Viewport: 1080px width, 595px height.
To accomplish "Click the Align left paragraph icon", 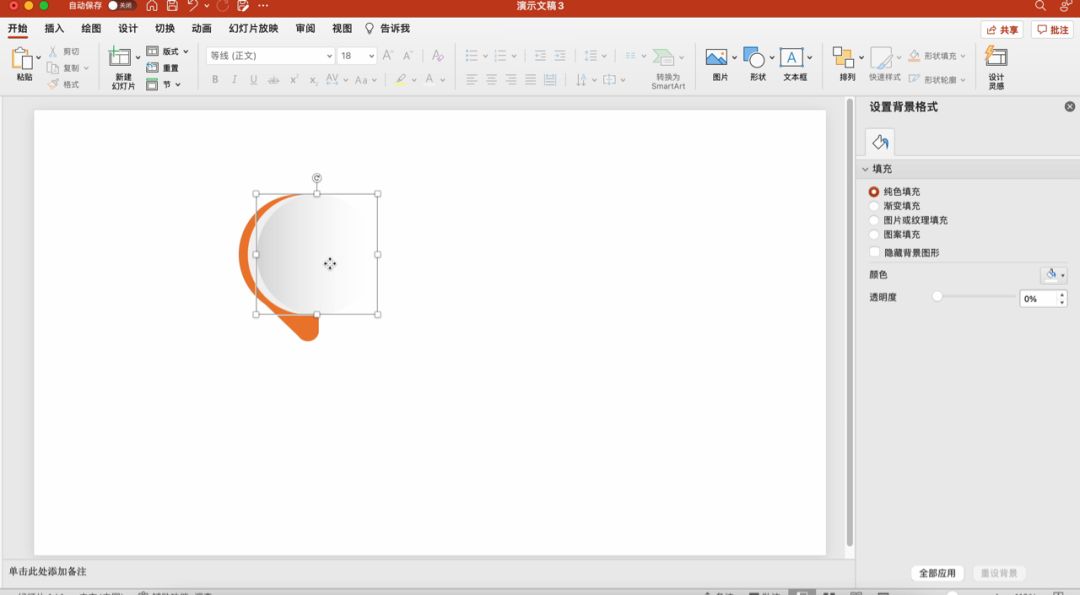I will pos(471,80).
